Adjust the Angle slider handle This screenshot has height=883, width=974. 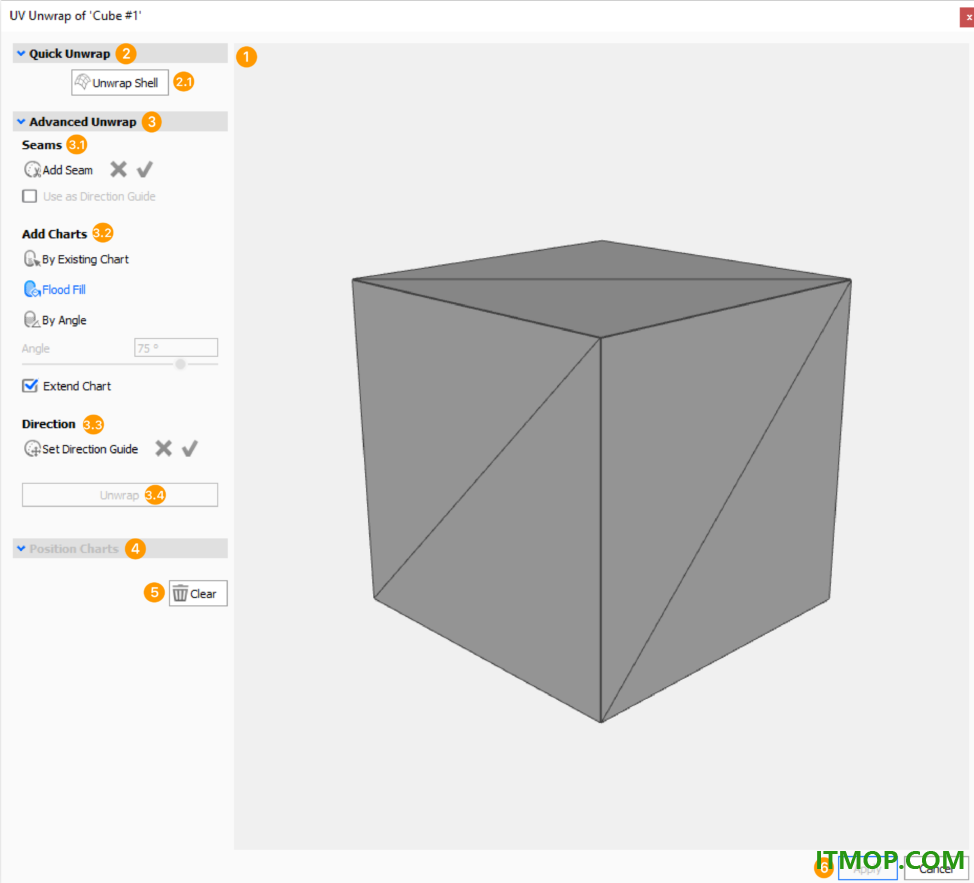click(180, 364)
